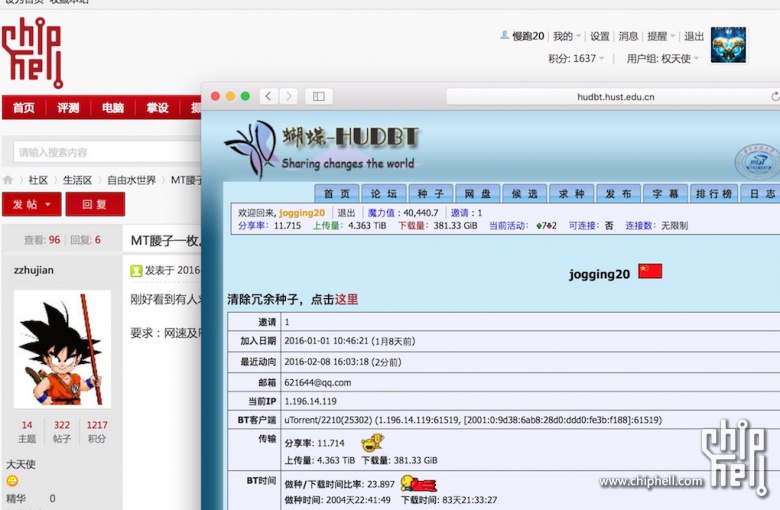The height and width of the screenshot is (510, 780).
Task: Expand the 提醒 notifications dropdown
Action: click(661, 36)
